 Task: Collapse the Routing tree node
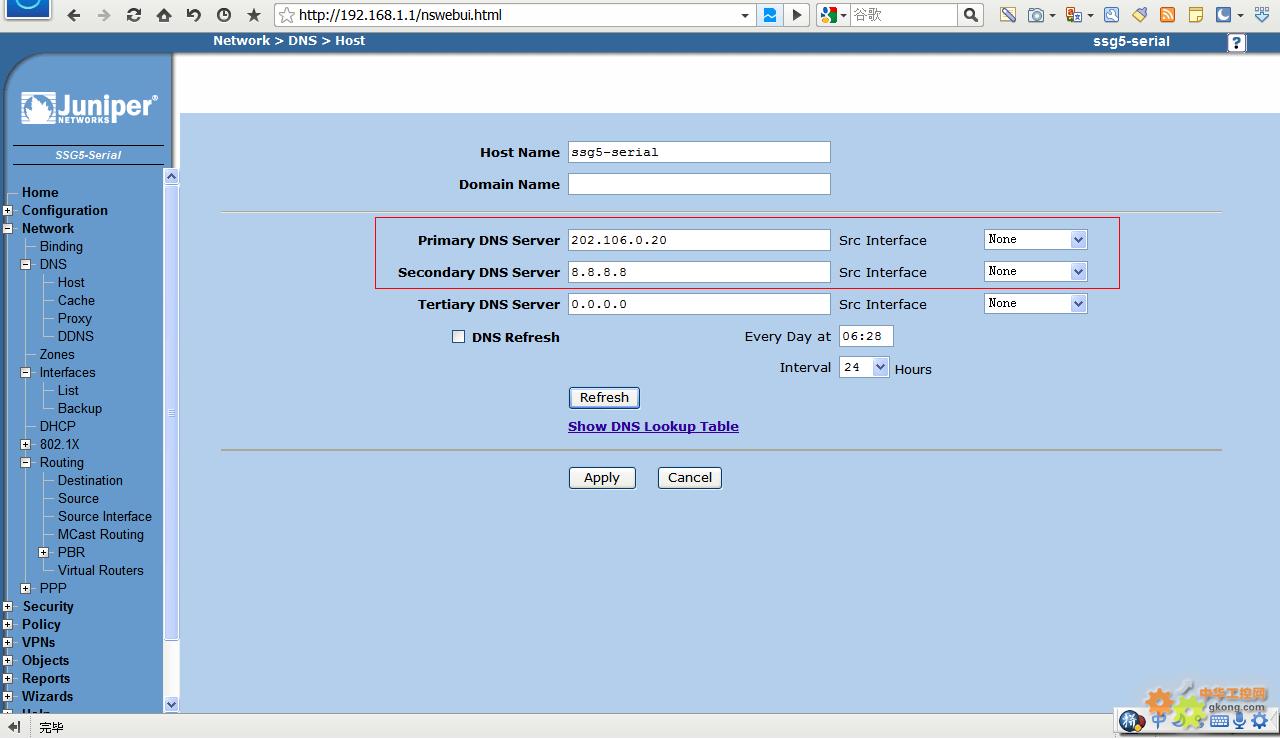(x=26, y=463)
